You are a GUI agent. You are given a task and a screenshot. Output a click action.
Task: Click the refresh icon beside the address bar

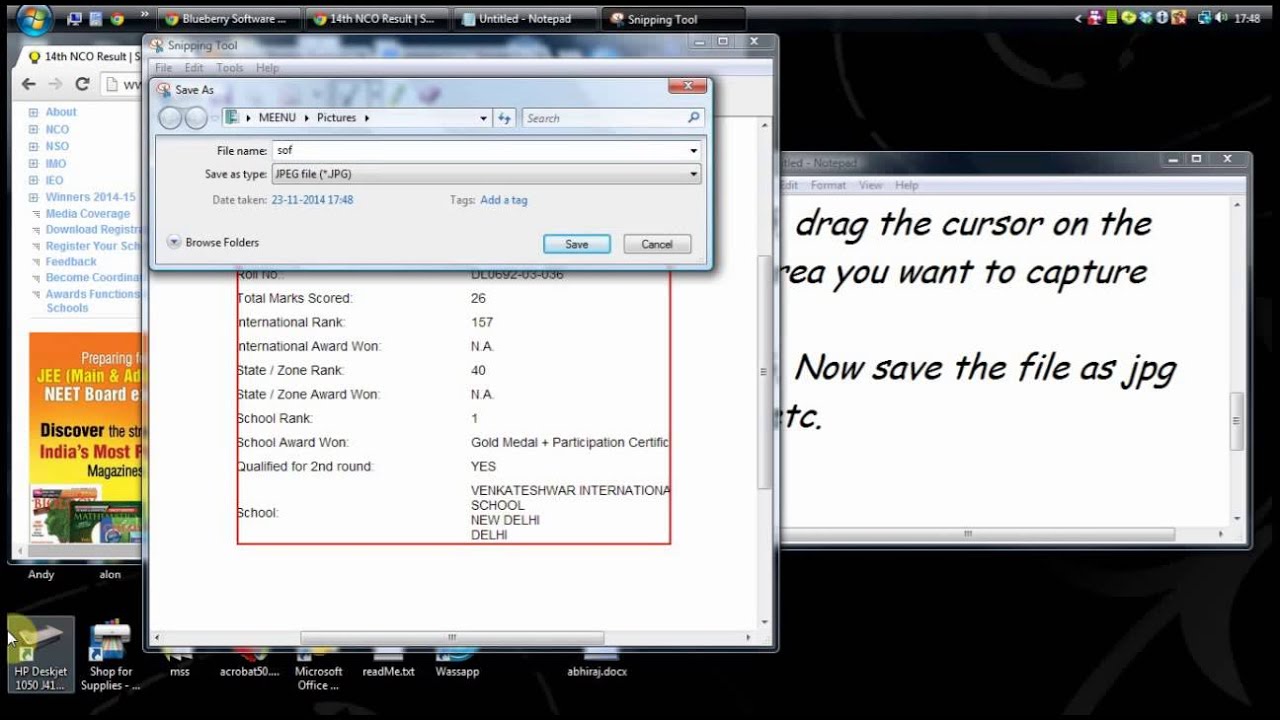click(x=505, y=118)
